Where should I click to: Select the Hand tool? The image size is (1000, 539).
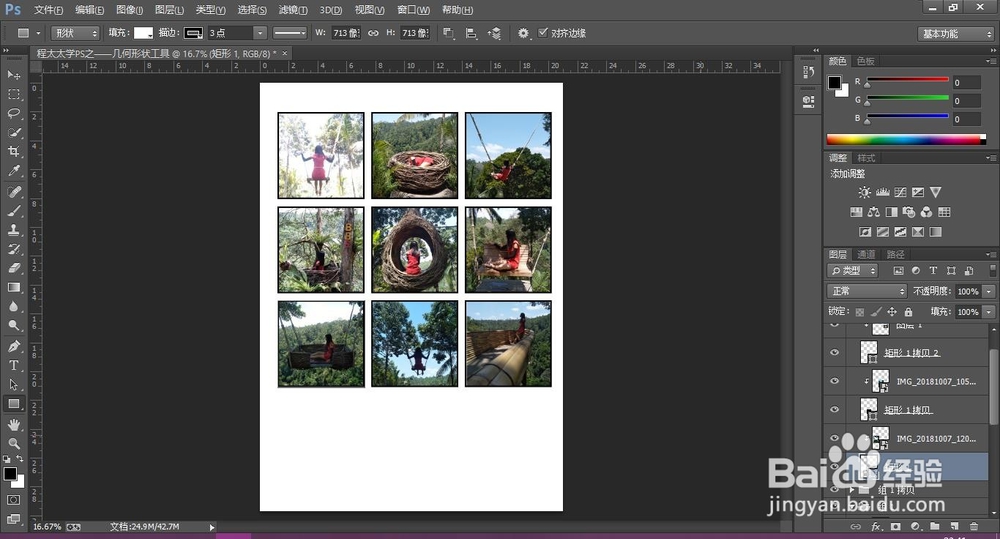pos(13,425)
